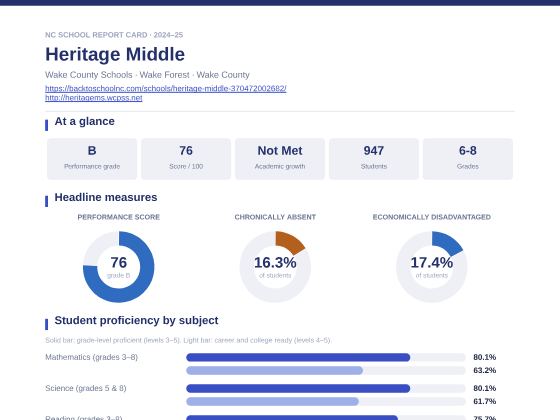Screen dimensions: 560x420
Task: Click the Performance Score donut chart
Action: [119, 267]
